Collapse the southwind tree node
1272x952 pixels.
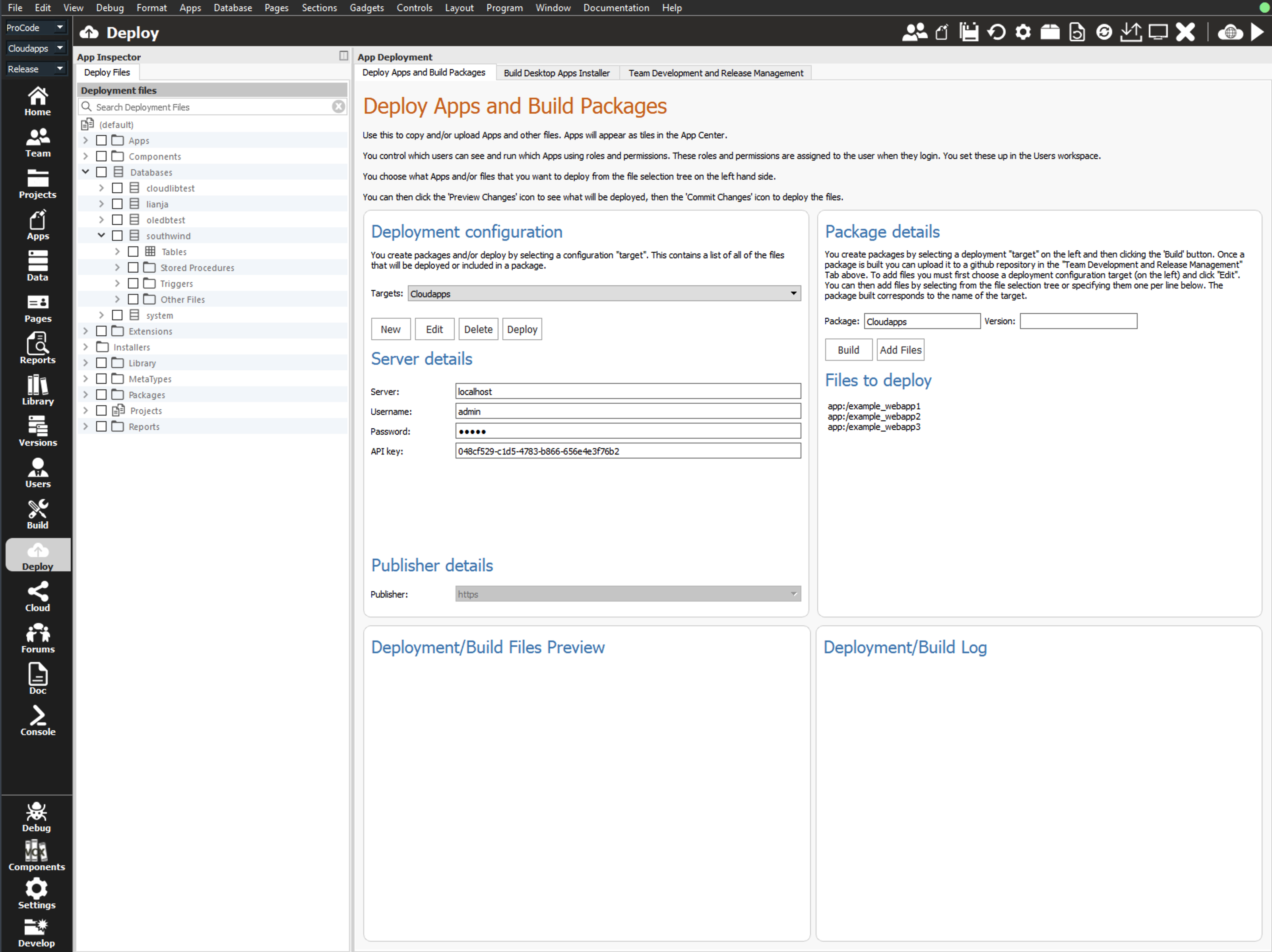click(101, 235)
